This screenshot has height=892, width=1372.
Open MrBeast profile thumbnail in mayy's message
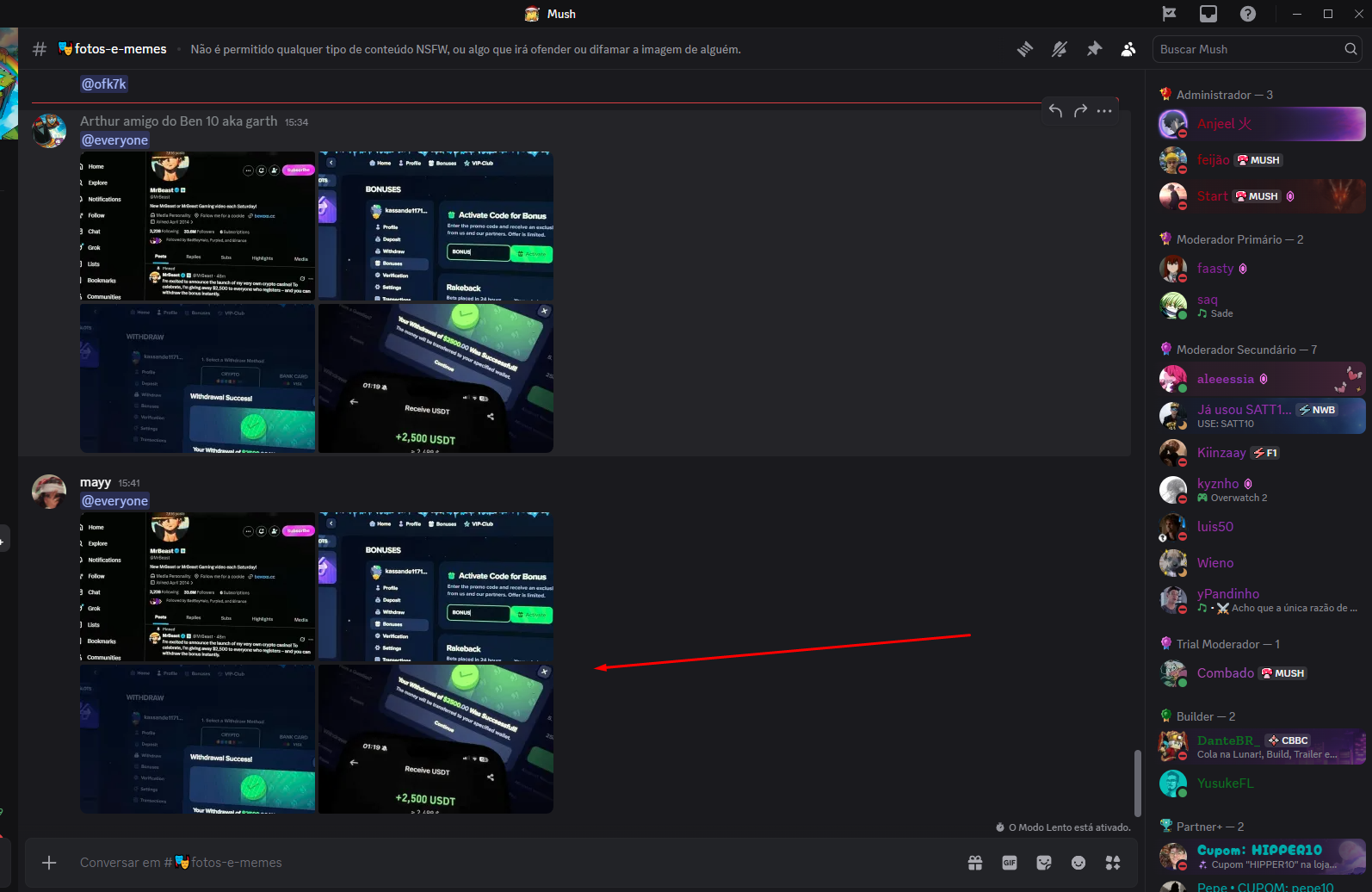pyautogui.click(x=197, y=586)
